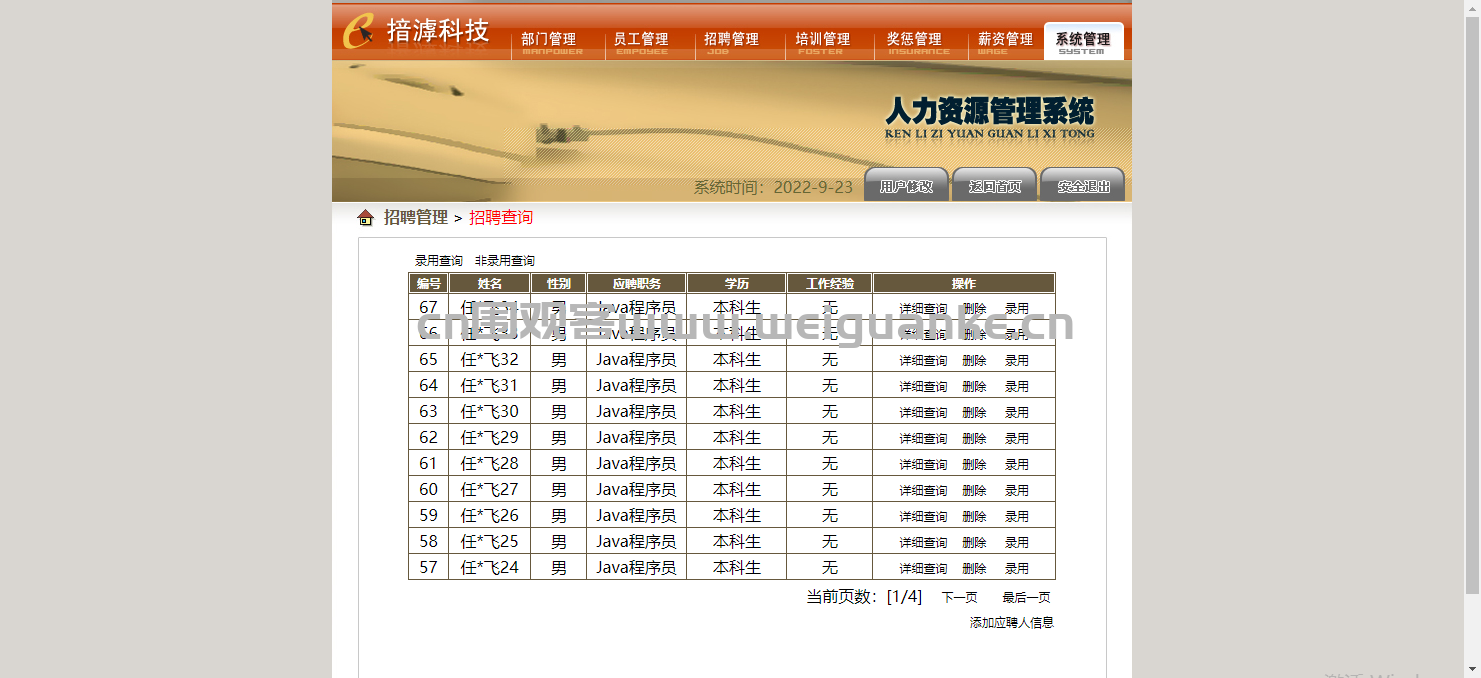Click name cell 任*飞32

click(490, 360)
